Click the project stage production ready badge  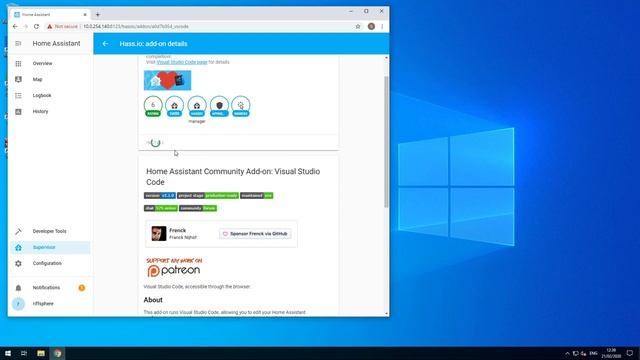coord(208,196)
